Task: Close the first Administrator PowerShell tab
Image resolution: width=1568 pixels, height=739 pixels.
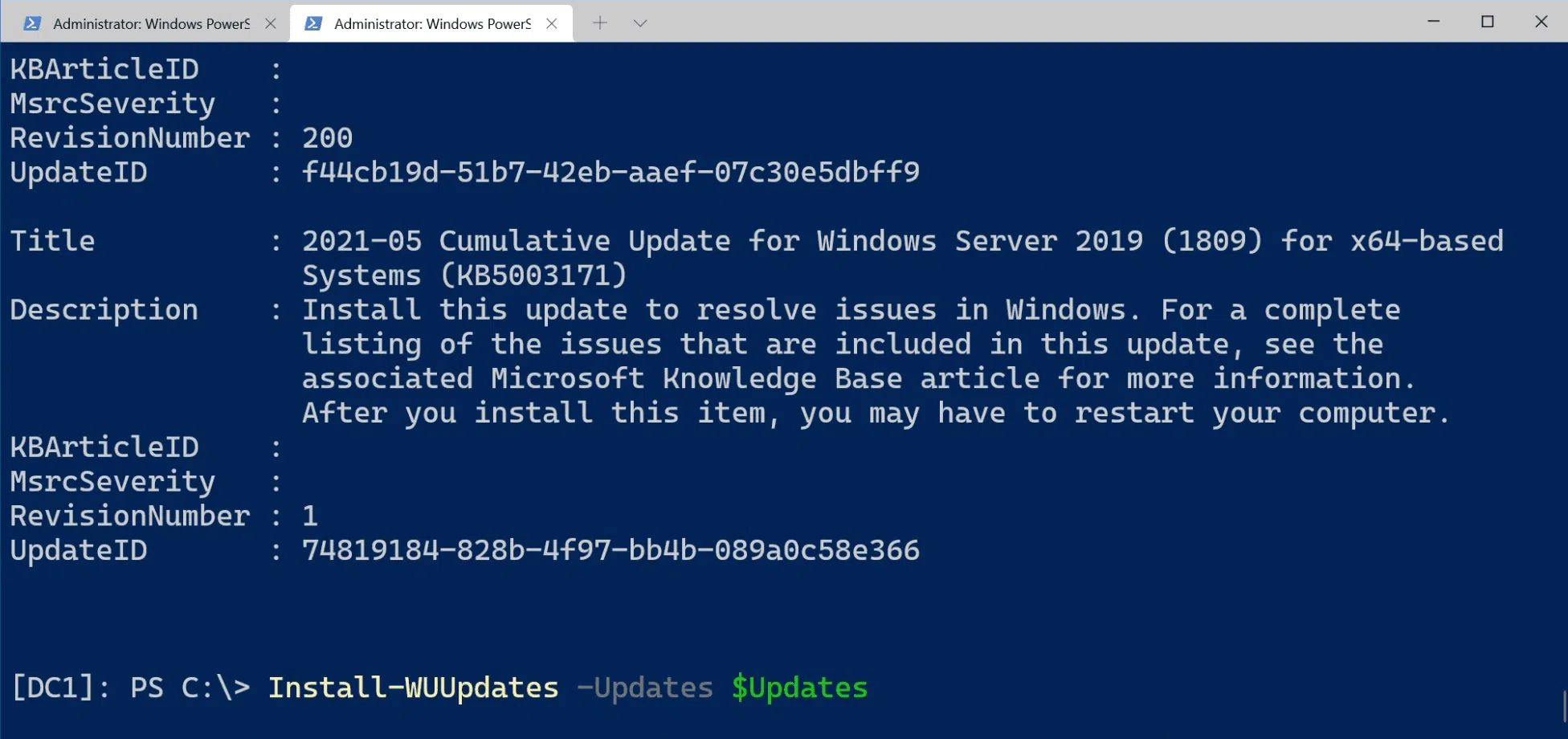Action: click(x=271, y=23)
